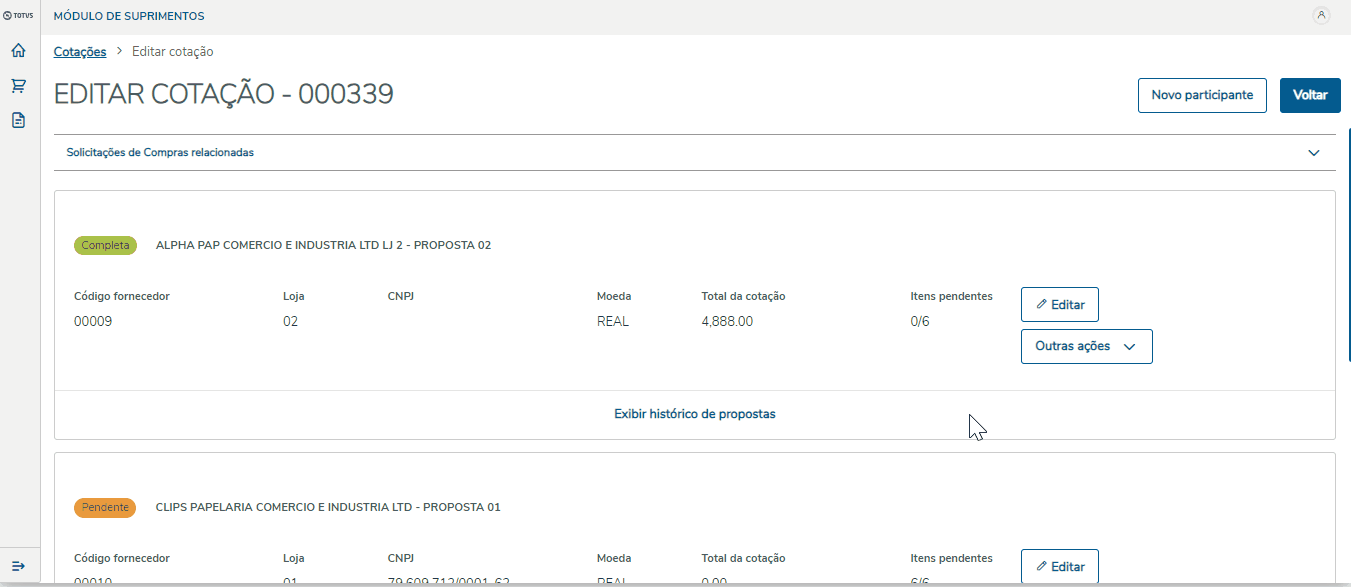Open the document icon in sidebar
Screen dimensions: 1351x587
point(18,120)
